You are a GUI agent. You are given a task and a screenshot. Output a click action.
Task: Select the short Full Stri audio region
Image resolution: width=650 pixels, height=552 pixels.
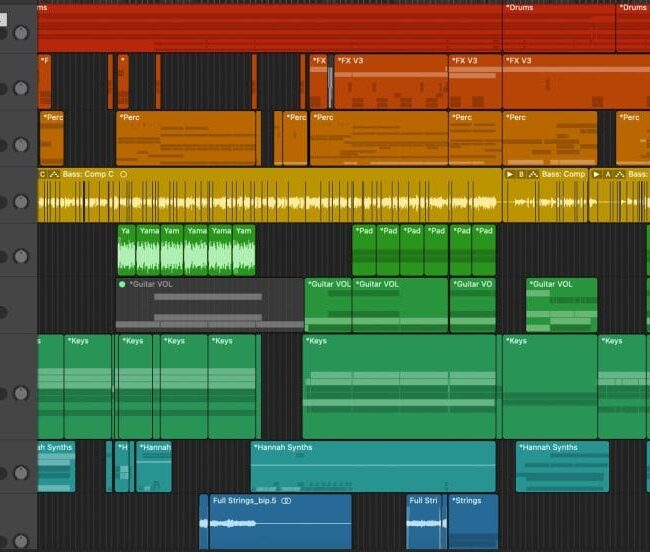click(425, 522)
